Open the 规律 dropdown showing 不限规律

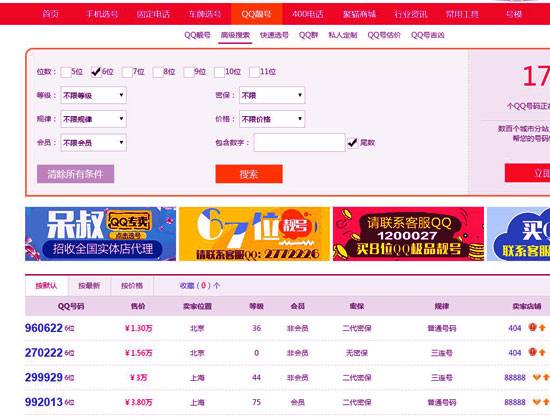point(93,119)
